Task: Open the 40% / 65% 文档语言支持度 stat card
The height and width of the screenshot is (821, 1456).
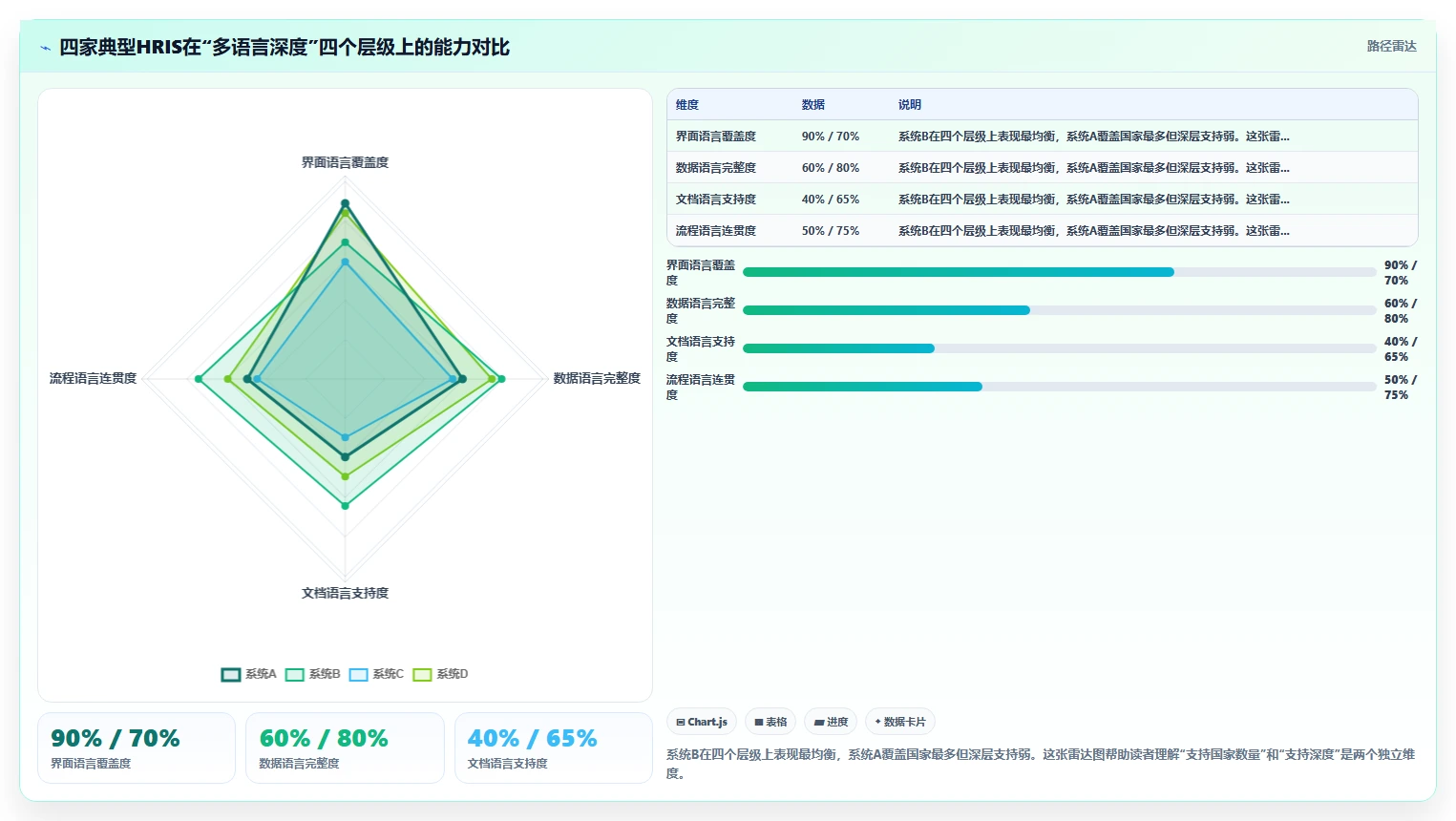Action: click(x=554, y=747)
